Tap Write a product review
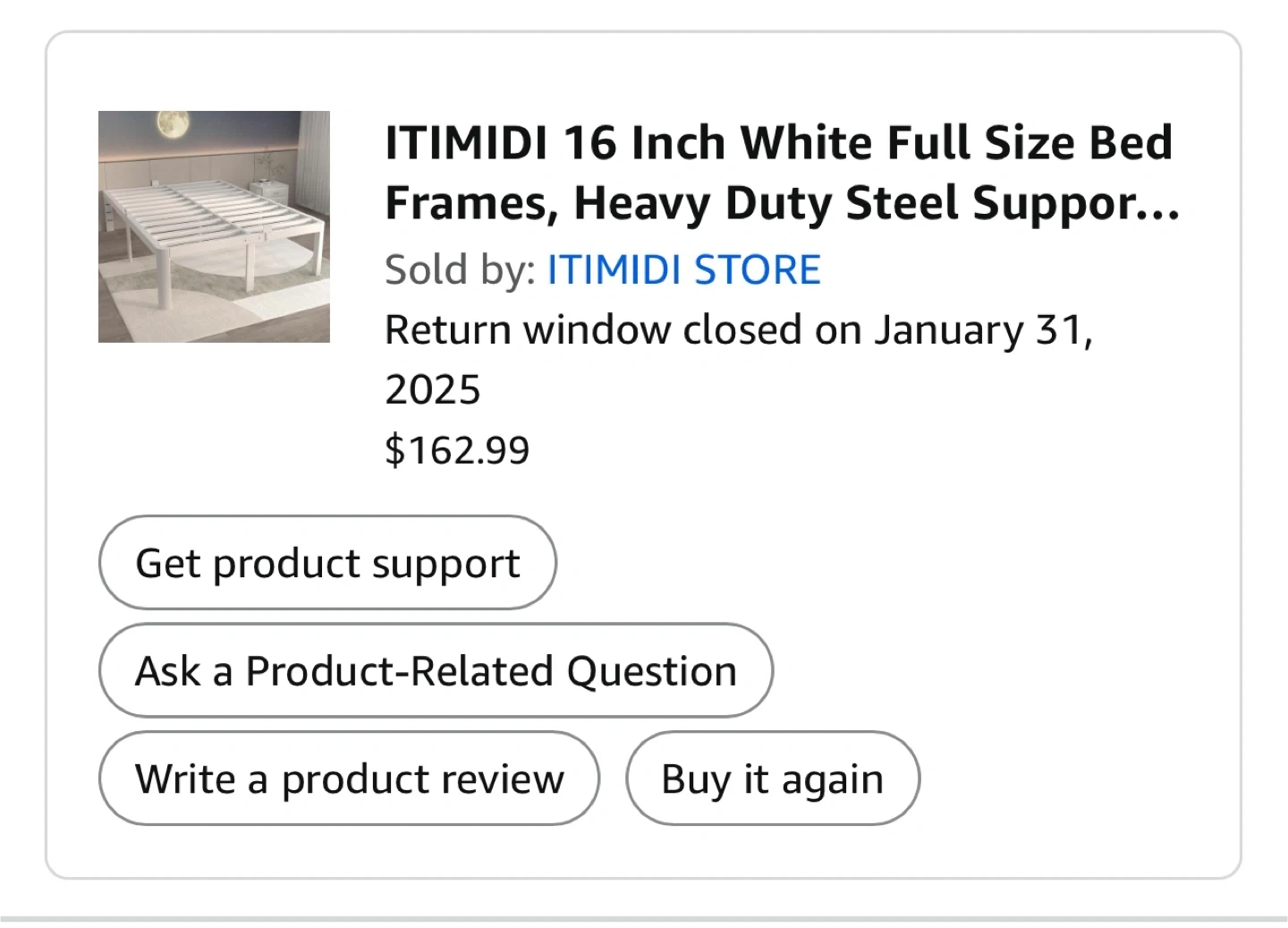The image size is (1288, 928). [349, 779]
